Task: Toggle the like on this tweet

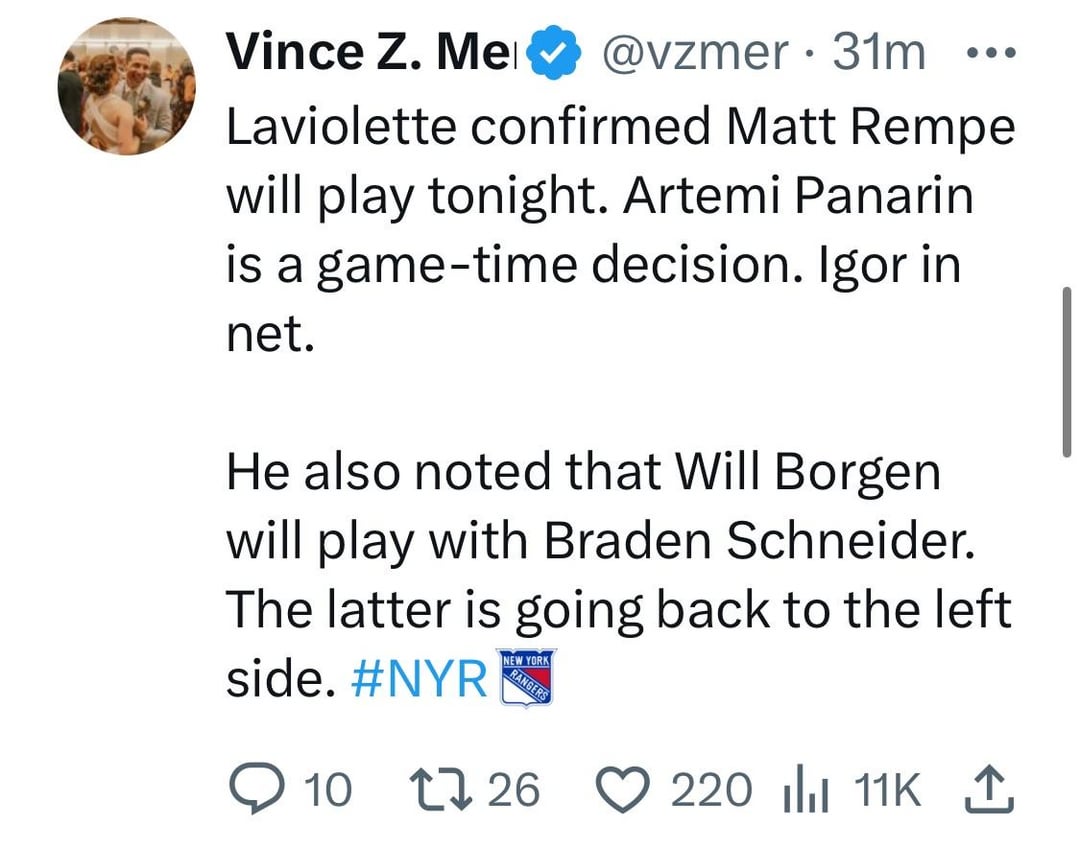Action: pyautogui.click(x=622, y=789)
